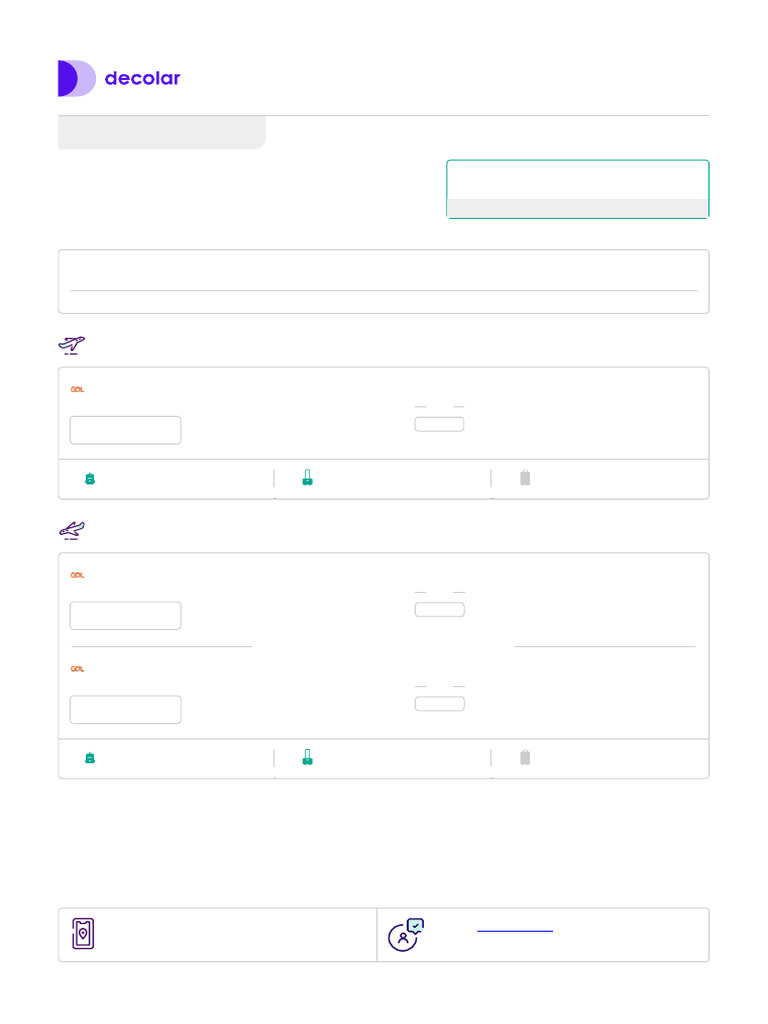Click the phone with map pin icon
This screenshot has height=1024, width=768.
(x=83, y=934)
